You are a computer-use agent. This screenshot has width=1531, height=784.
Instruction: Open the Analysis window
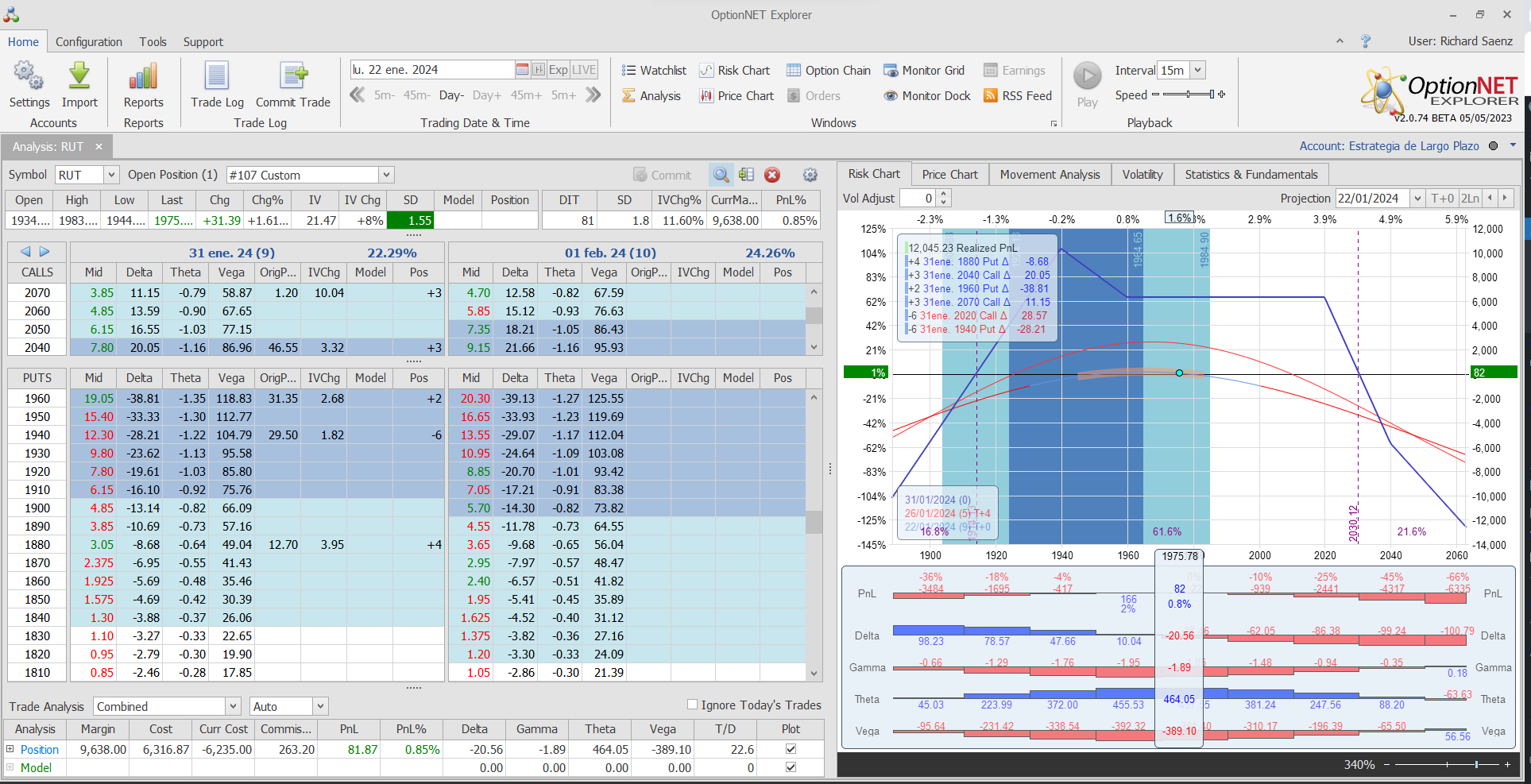(x=651, y=96)
